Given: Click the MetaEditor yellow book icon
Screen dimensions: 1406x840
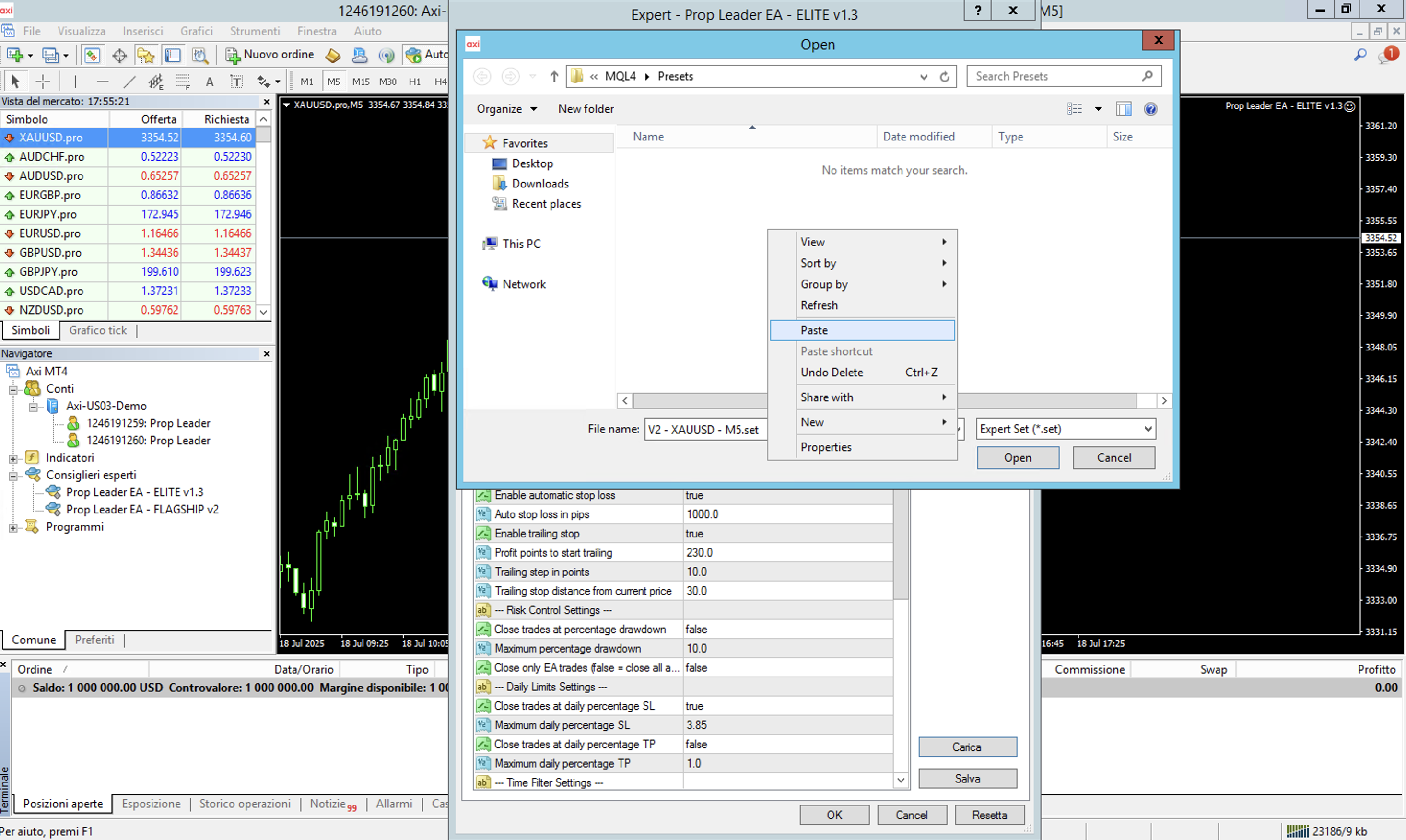Looking at the screenshot, I should [x=333, y=55].
